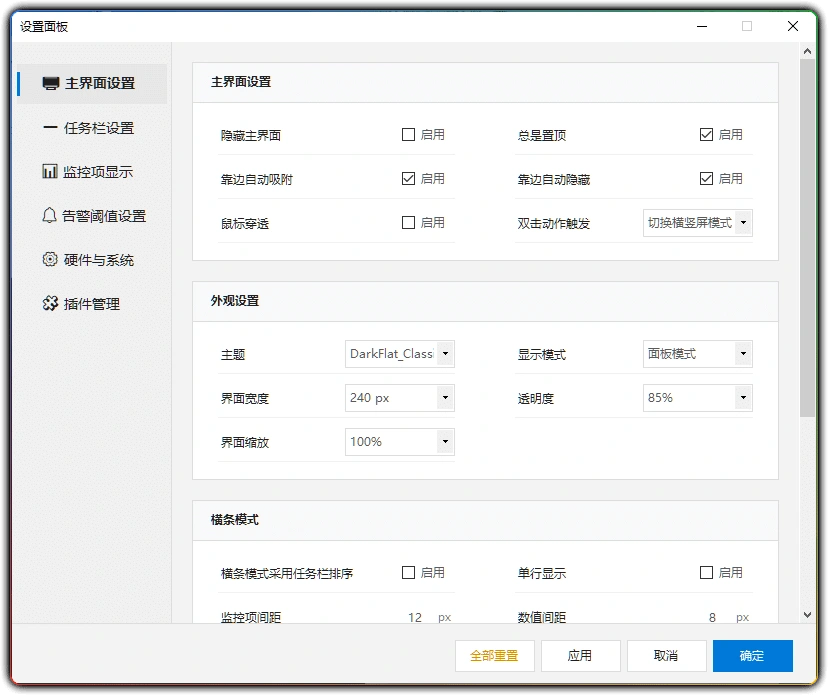The height and width of the screenshot is (695, 828).
Task: Click 数值间距 value 8 field
Action: pyautogui.click(x=712, y=617)
